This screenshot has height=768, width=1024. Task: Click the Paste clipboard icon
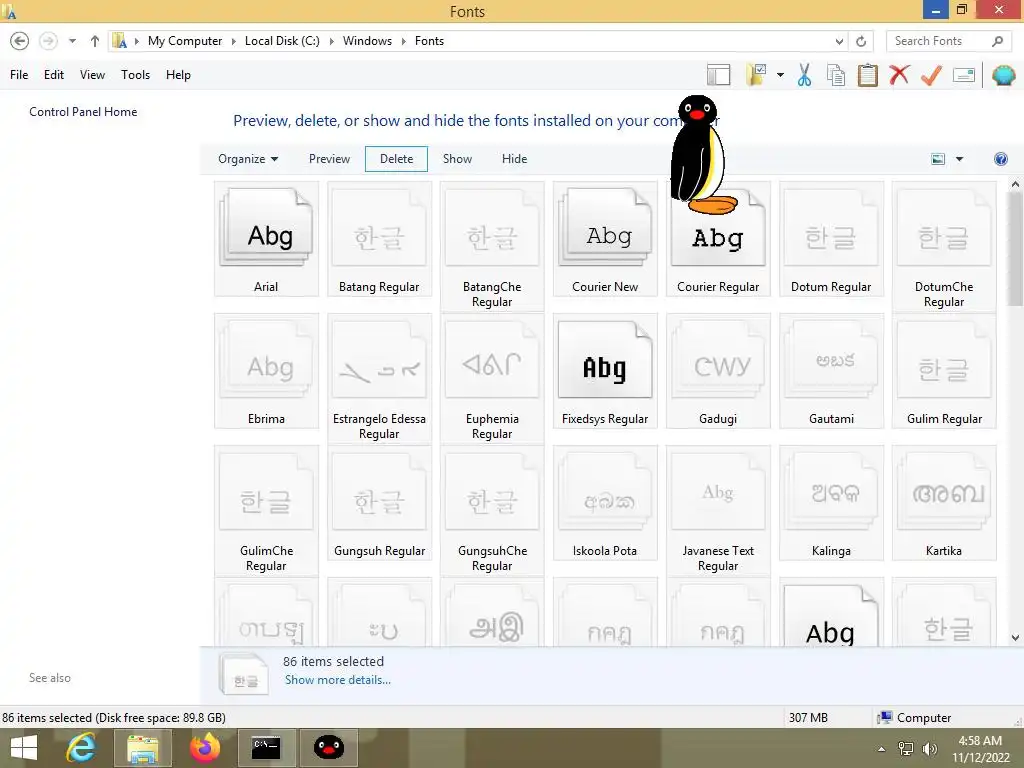[x=867, y=75]
